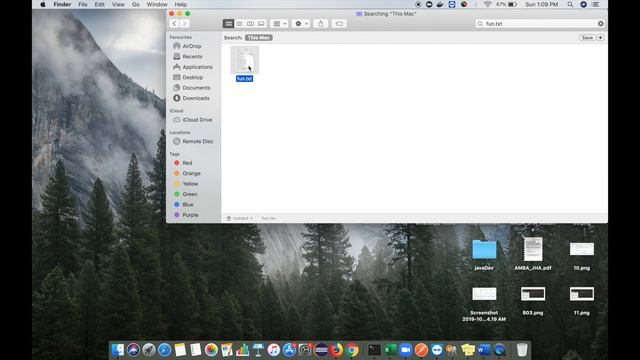
Task: Open Google Chrome from the Dock
Action: tap(352, 350)
